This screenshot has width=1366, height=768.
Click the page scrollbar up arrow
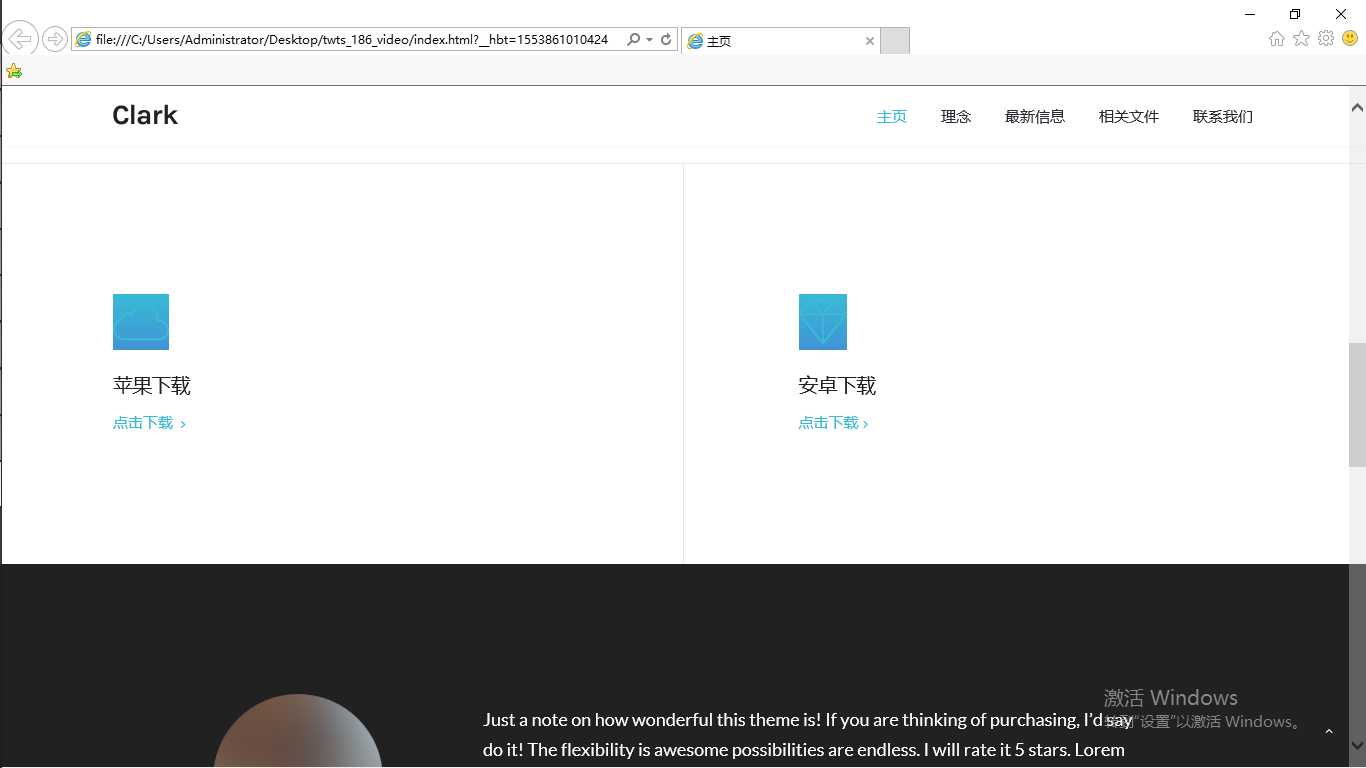point(1357,107)
